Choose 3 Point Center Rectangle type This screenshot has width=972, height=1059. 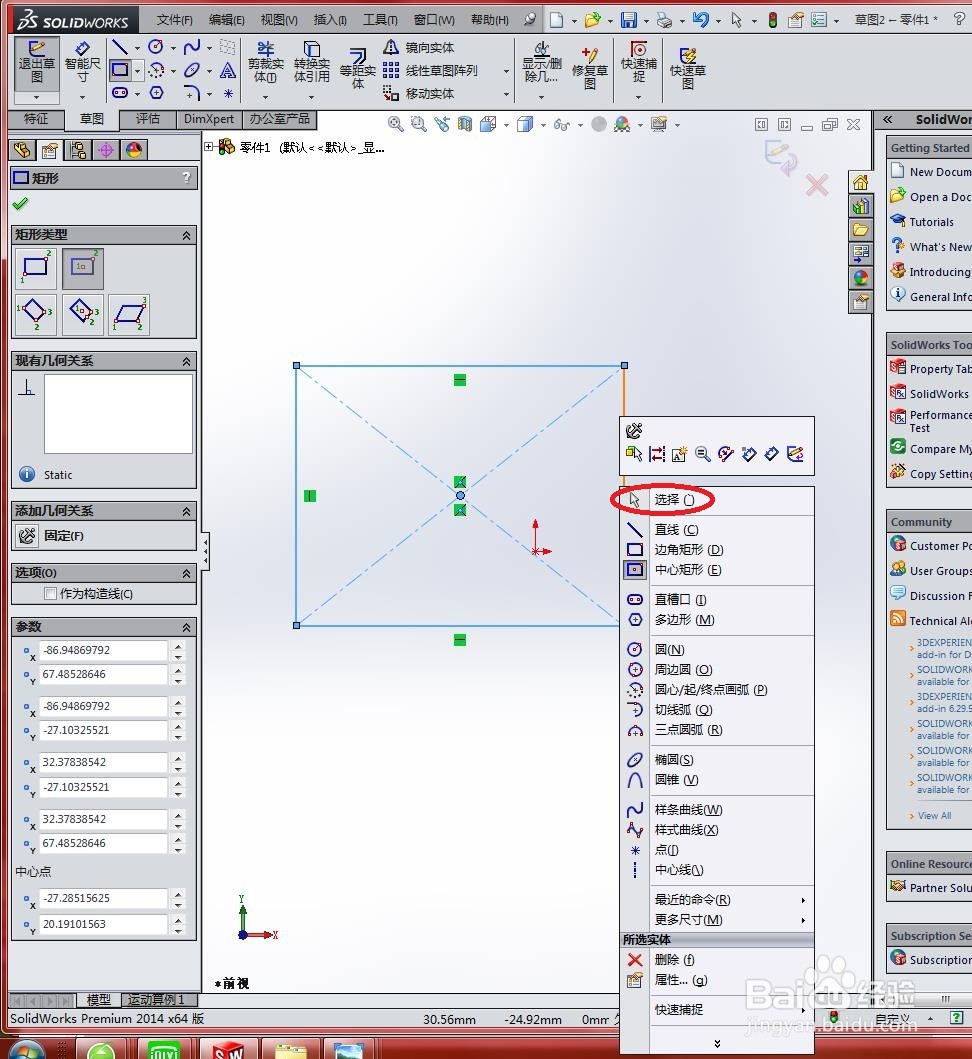82,314
